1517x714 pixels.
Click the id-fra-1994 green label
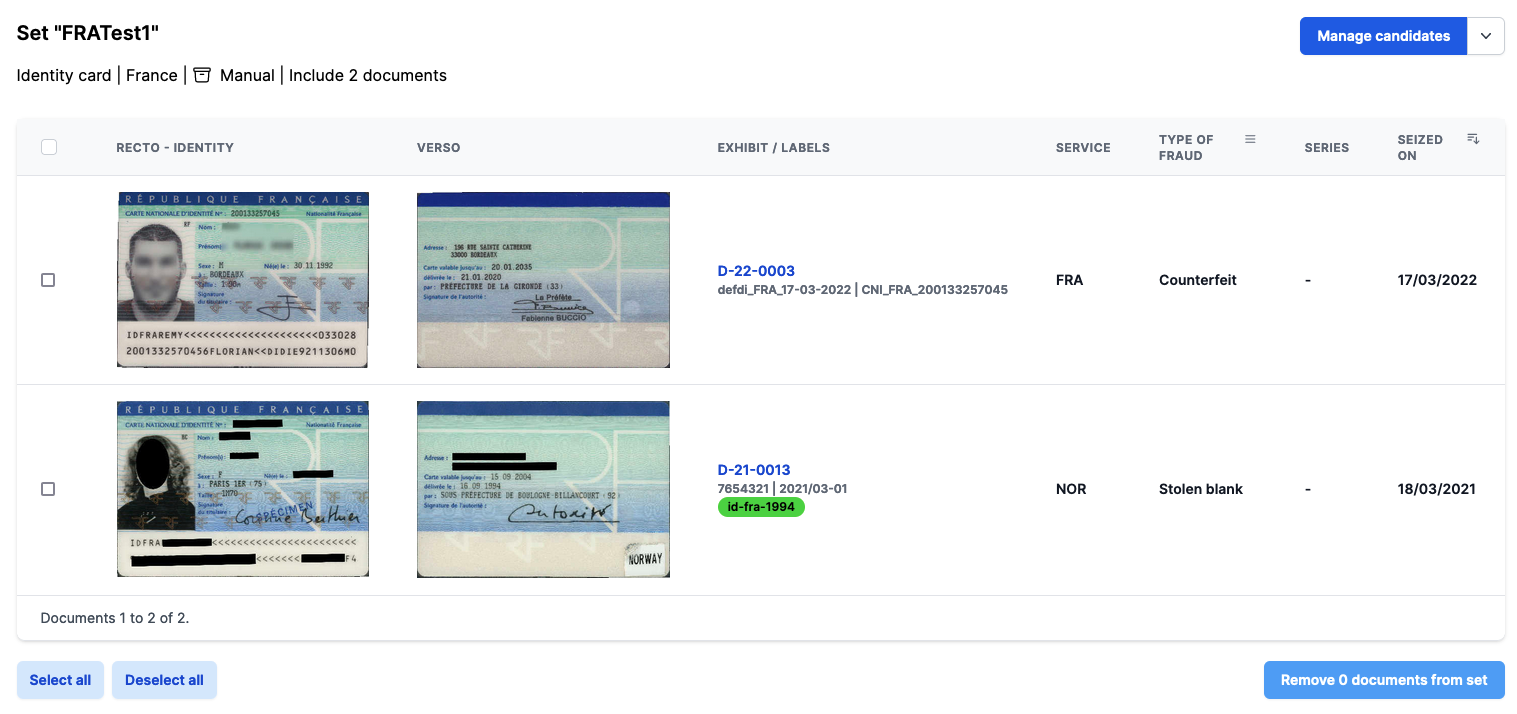(761, 507)
